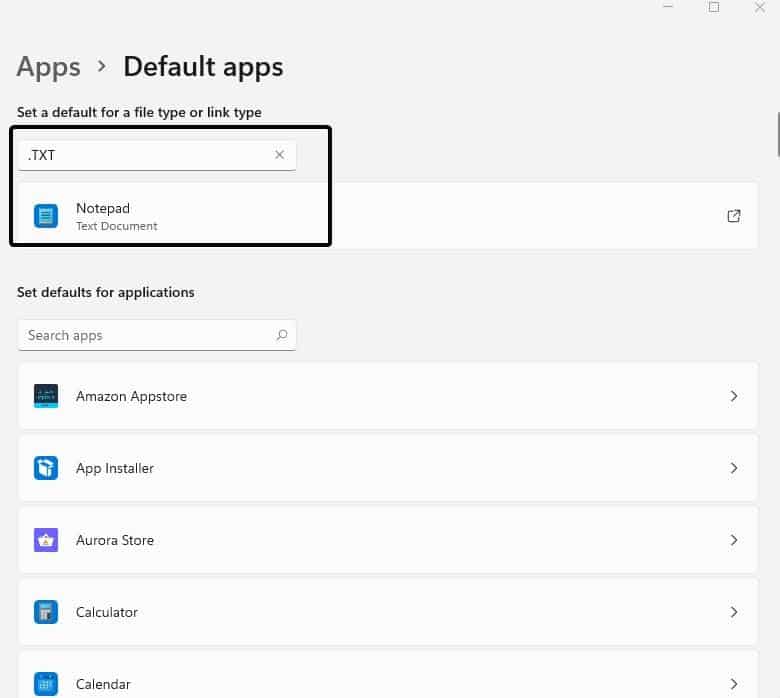Screen dimensions: 780x698
Task: Click the Calendar app icon
Action: pos(46,684)
